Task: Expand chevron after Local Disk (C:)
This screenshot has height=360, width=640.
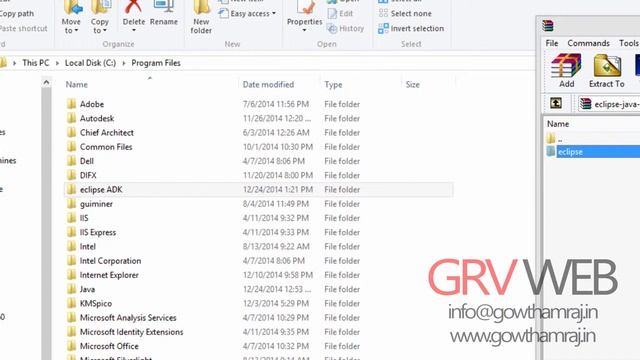Action: click(x=124, y=63)
